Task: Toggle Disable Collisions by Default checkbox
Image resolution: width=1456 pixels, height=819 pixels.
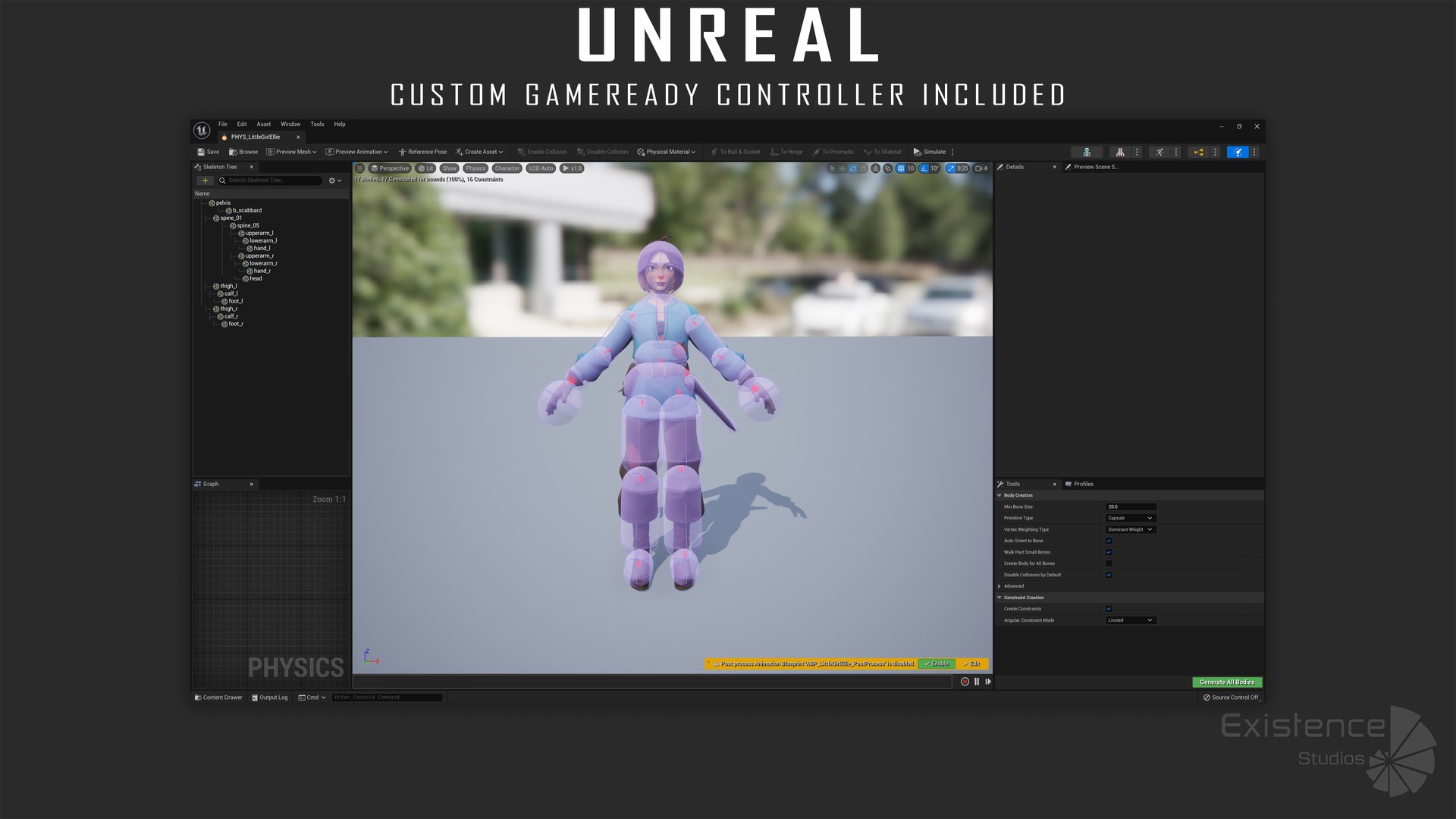Action: pyautogui.click(x=1109, y=575)
